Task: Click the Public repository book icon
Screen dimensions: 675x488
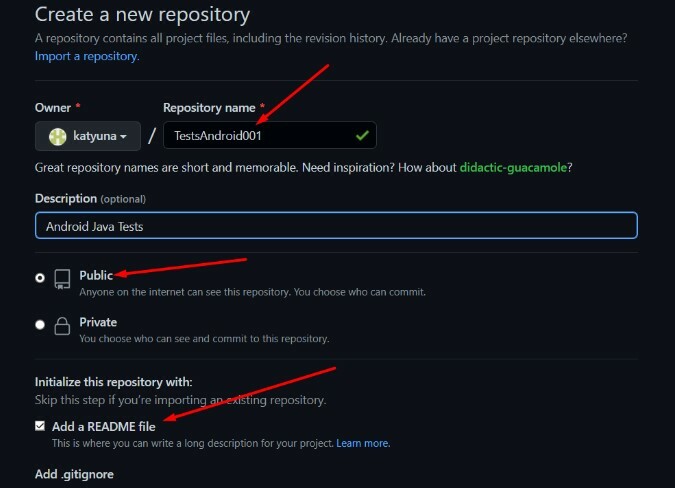Action: [62, 279]
